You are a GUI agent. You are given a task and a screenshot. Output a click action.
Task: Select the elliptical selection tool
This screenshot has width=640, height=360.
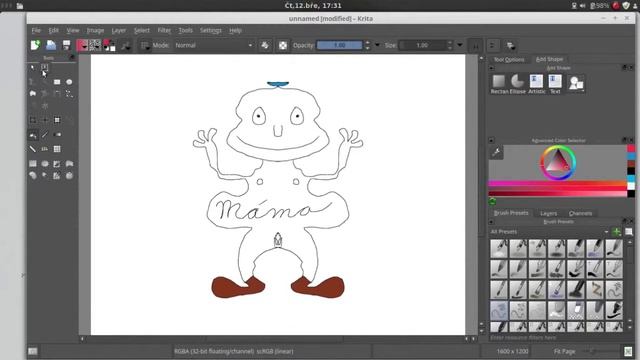point(45,164)
